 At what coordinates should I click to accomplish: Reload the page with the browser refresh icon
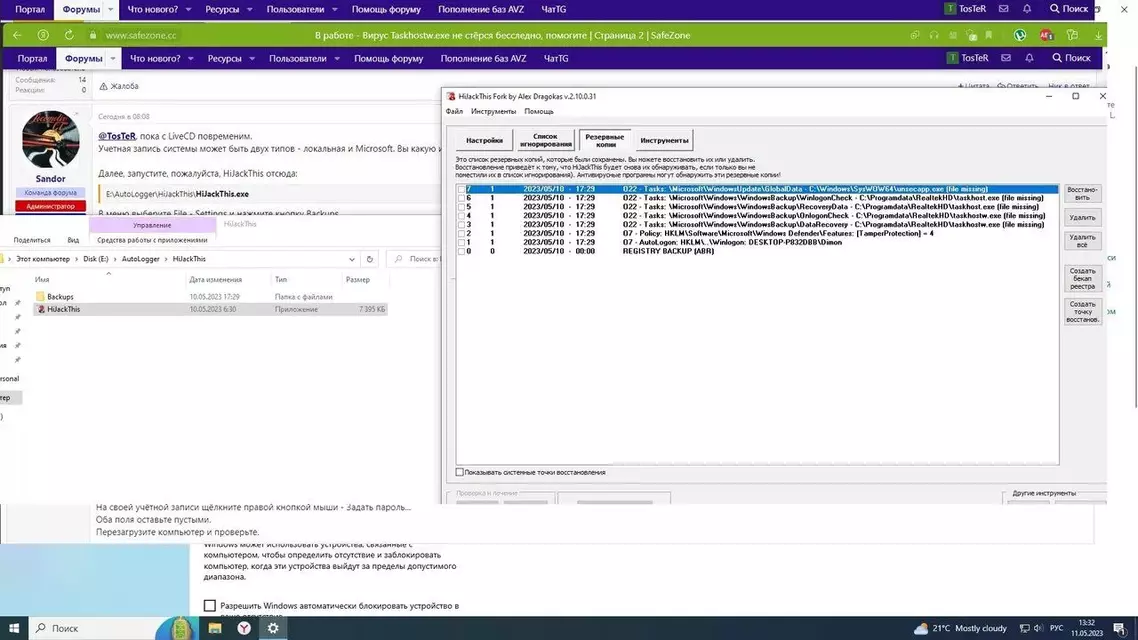click(69, 35)
